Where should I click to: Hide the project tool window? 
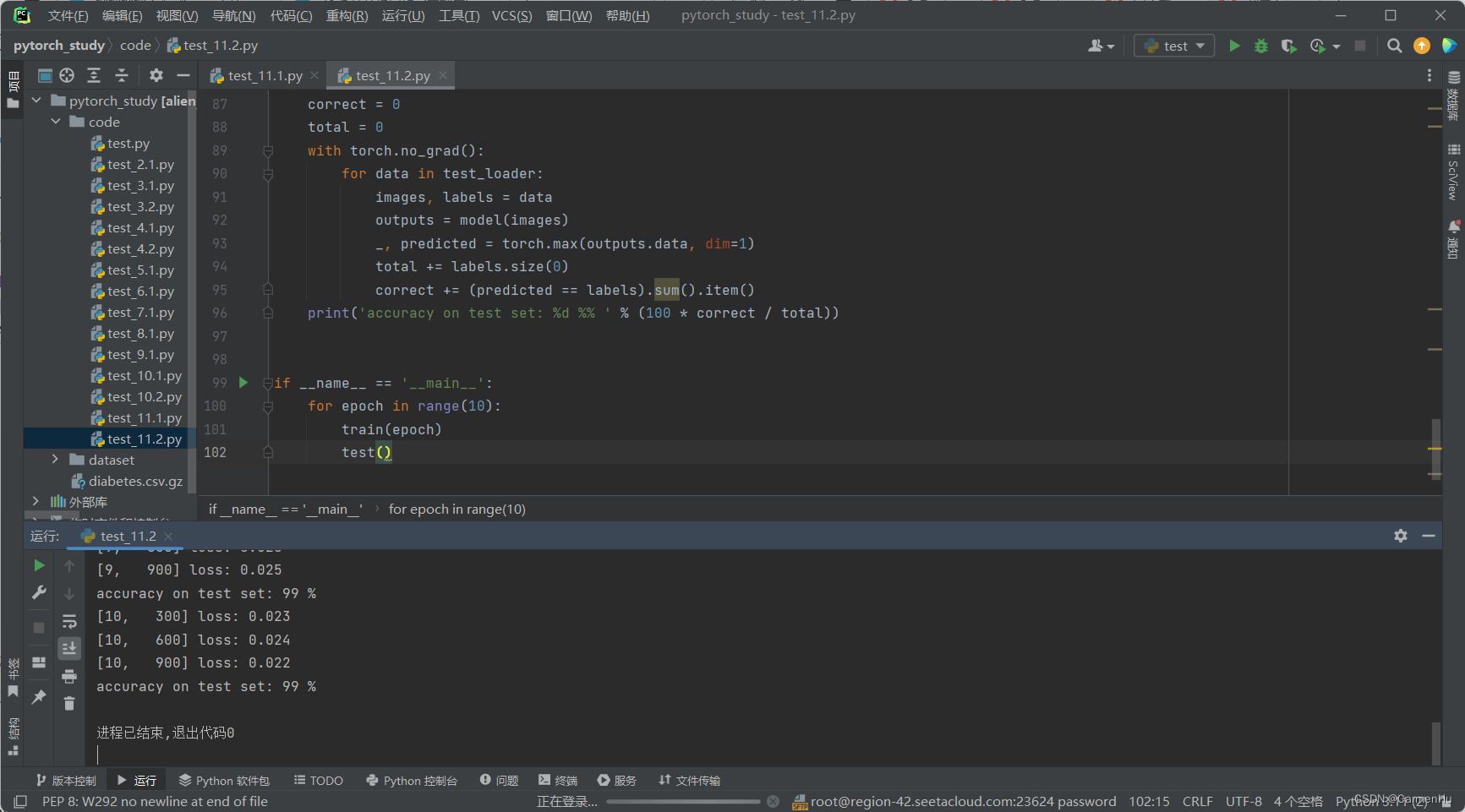coord(183,75)
